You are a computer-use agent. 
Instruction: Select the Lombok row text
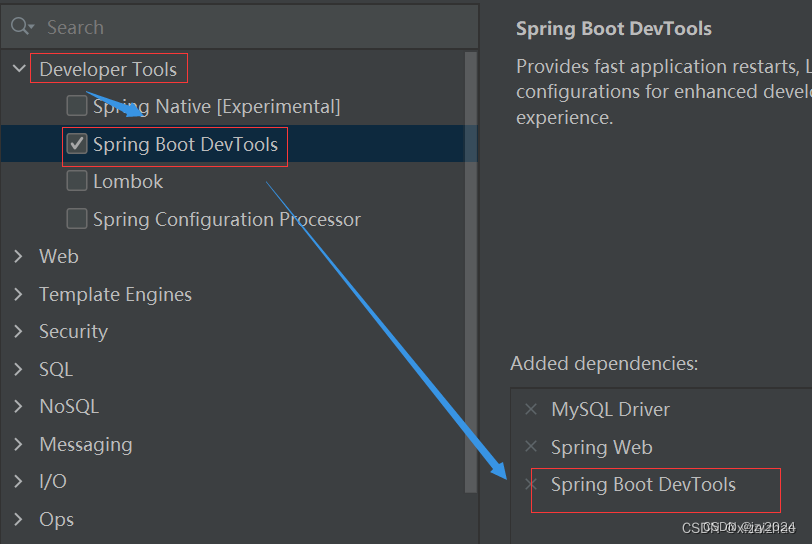[128, 181]
